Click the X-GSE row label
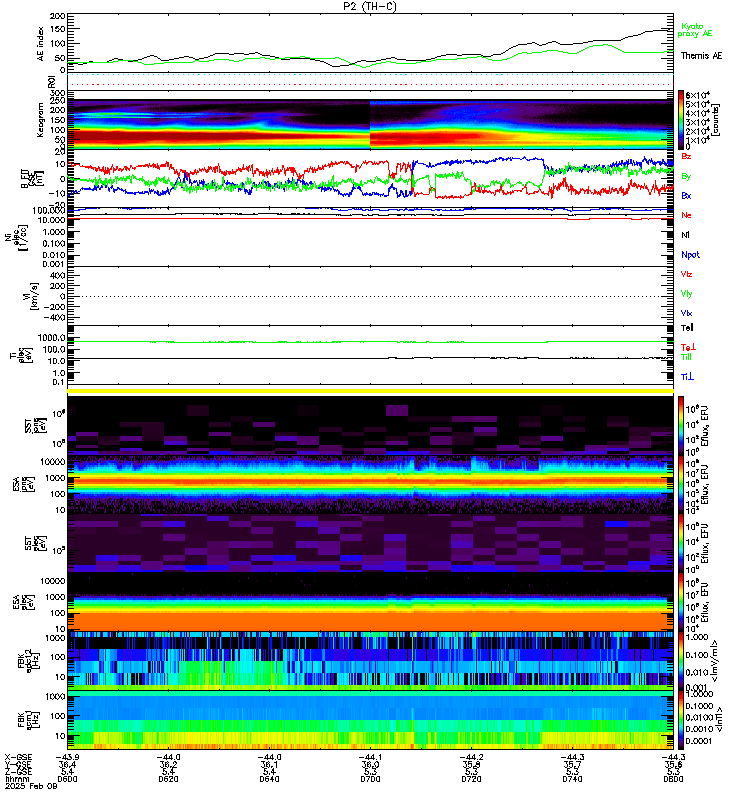 (x=18, y=757)
